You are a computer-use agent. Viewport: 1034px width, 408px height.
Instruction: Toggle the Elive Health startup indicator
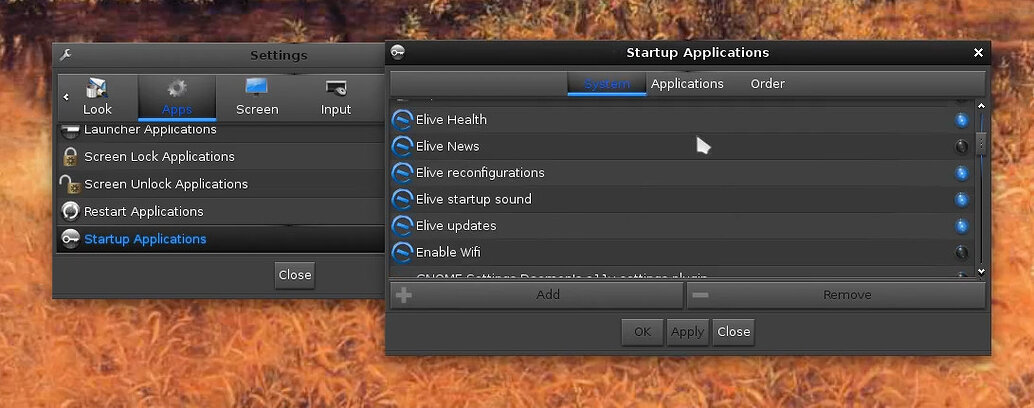pyautogui.click(x=961, y=120)
